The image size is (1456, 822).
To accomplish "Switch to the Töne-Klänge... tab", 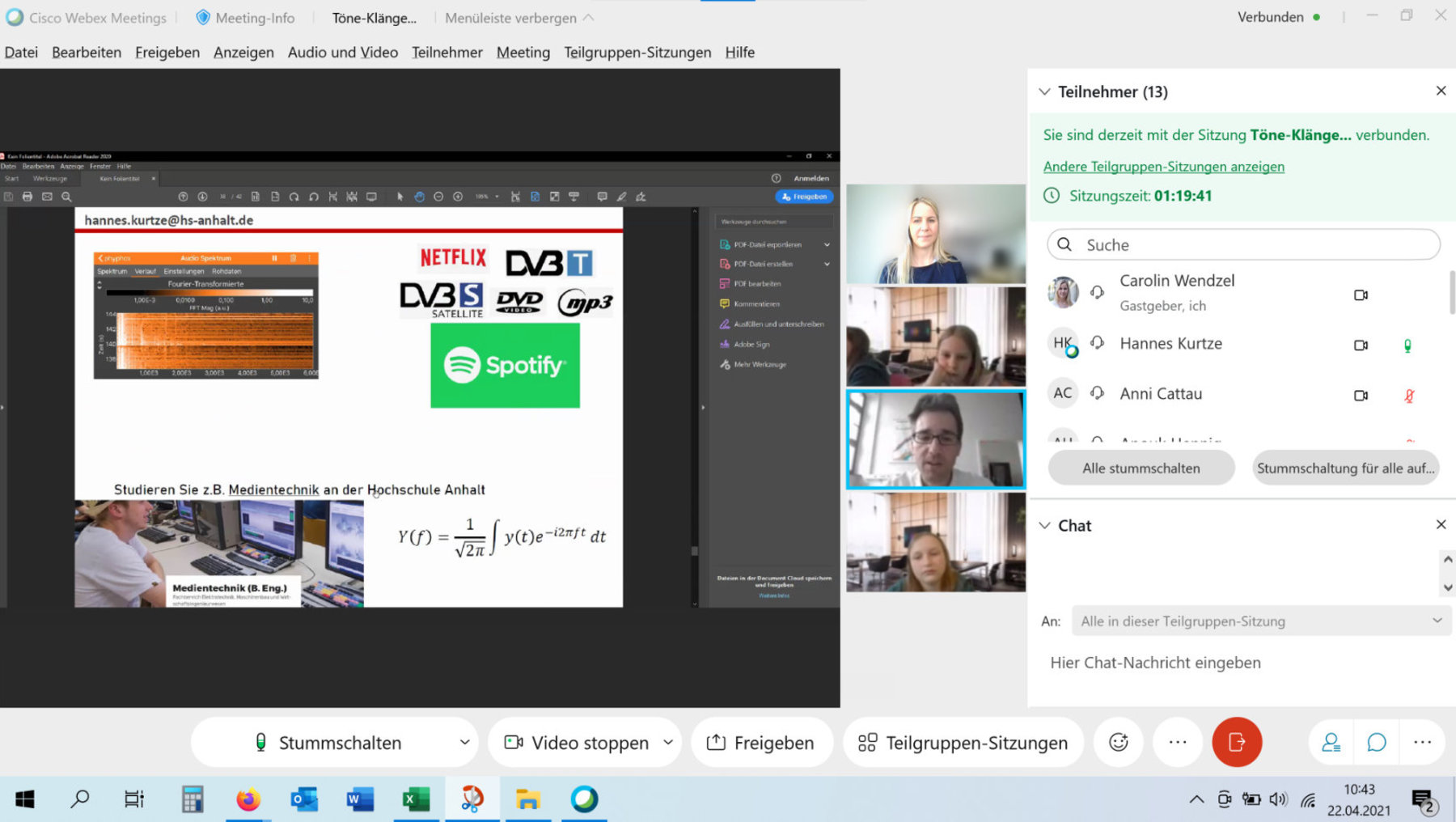I will pos(375,17).
